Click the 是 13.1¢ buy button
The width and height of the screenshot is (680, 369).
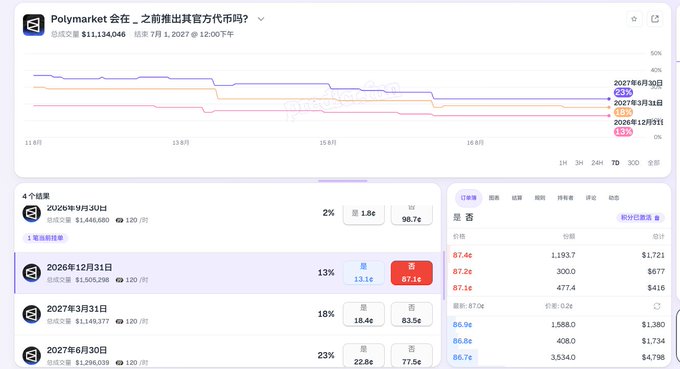point(363,273)
